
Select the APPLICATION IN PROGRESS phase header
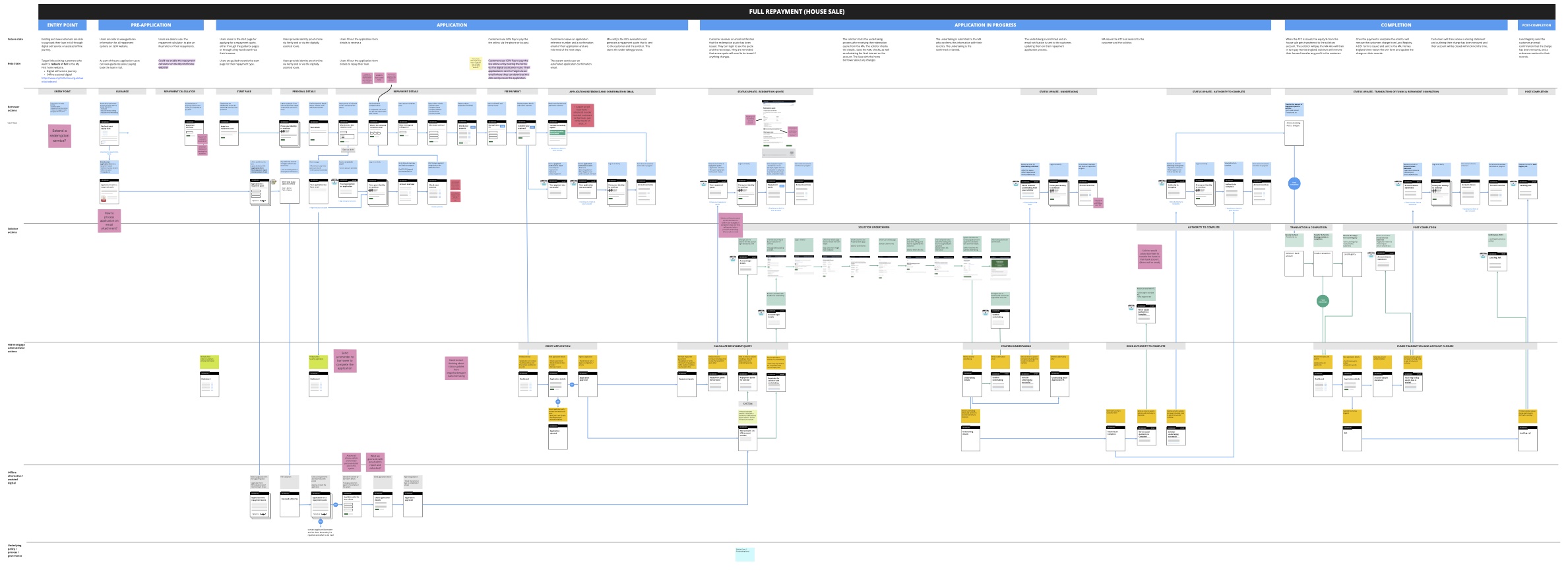(985, 25)
